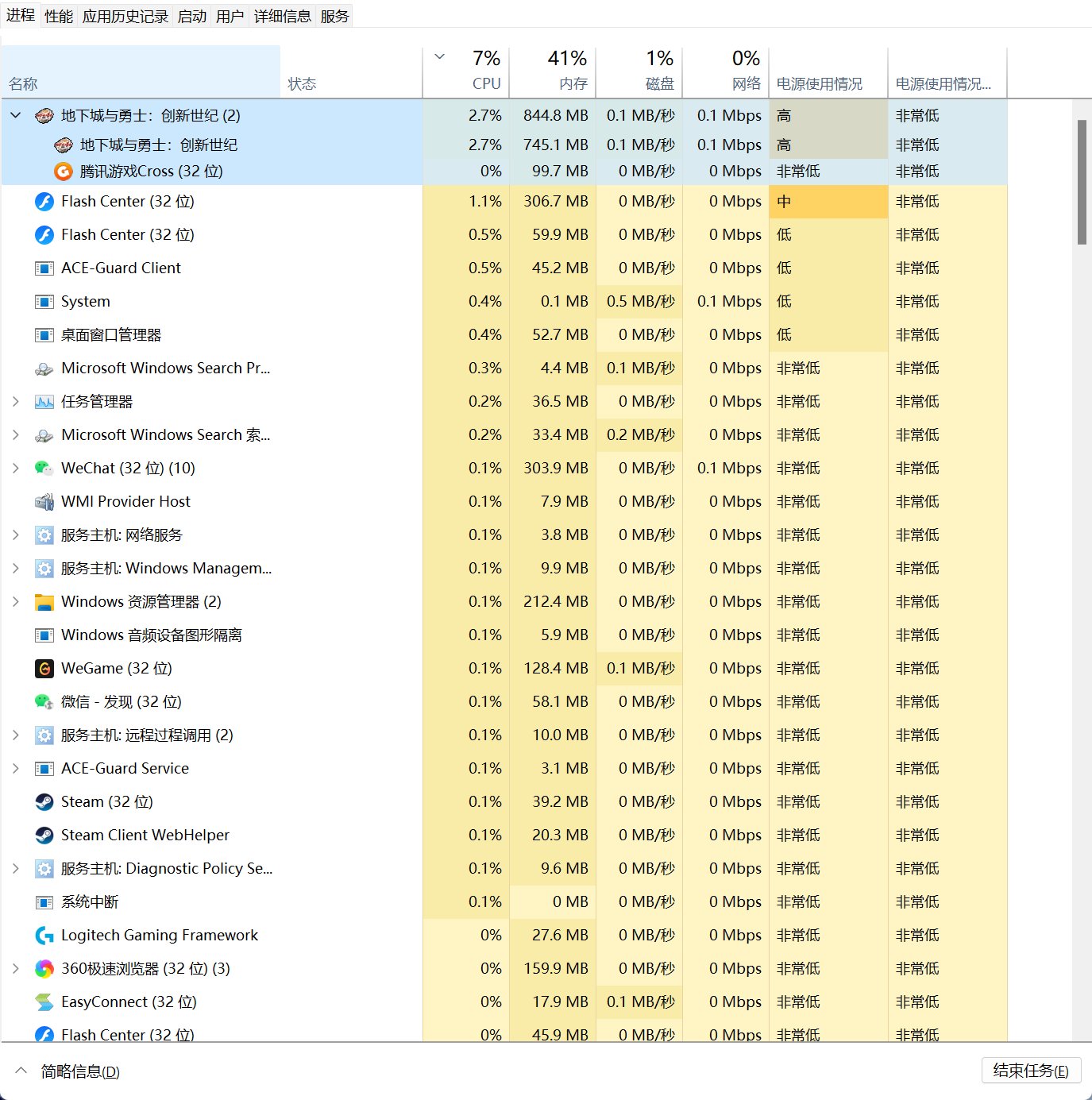This screenshot has width=1092, height=1100.
Task: Expand the 任务管理器 process group
Action: tap(16, 402)
